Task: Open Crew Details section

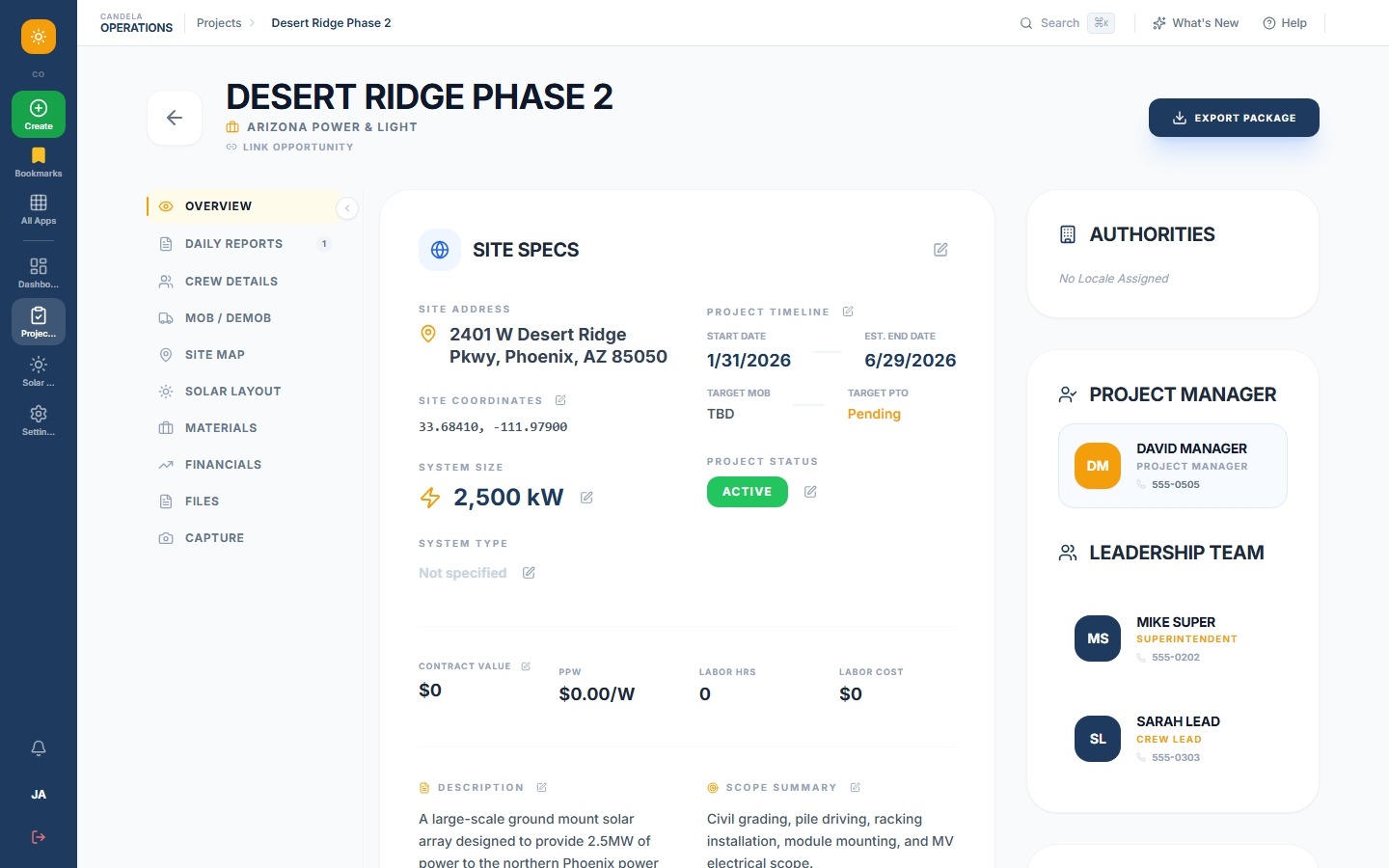Action: [x=243, y=282]
